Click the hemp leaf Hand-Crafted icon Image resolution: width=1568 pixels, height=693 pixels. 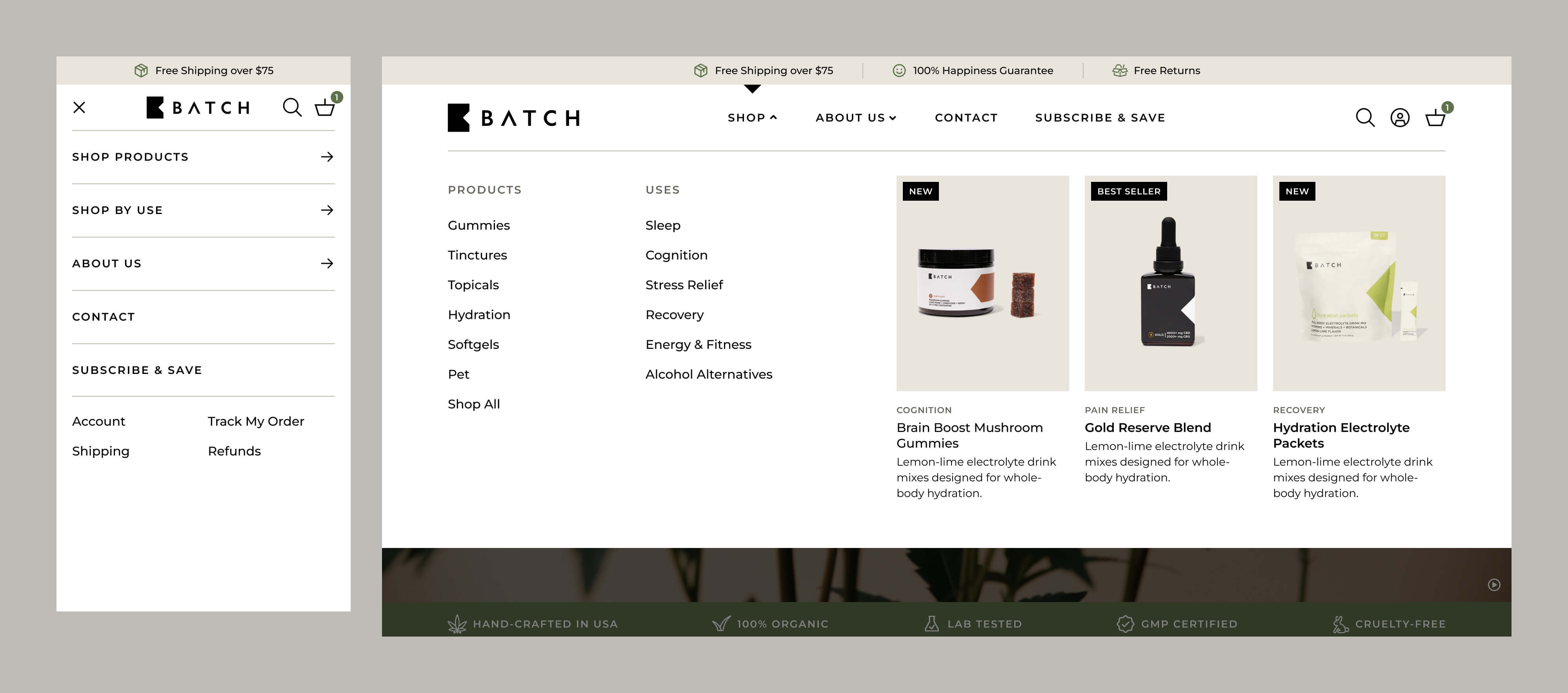(457, 624)
